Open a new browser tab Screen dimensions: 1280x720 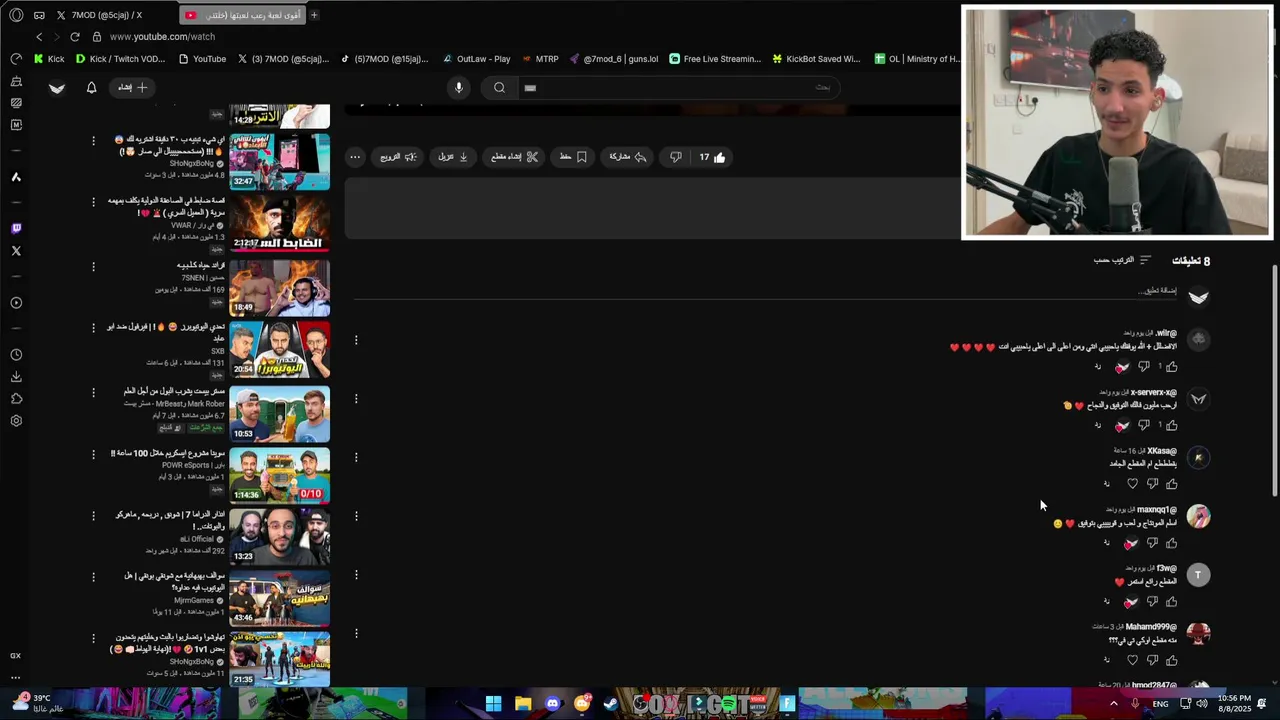pos(314,15)
